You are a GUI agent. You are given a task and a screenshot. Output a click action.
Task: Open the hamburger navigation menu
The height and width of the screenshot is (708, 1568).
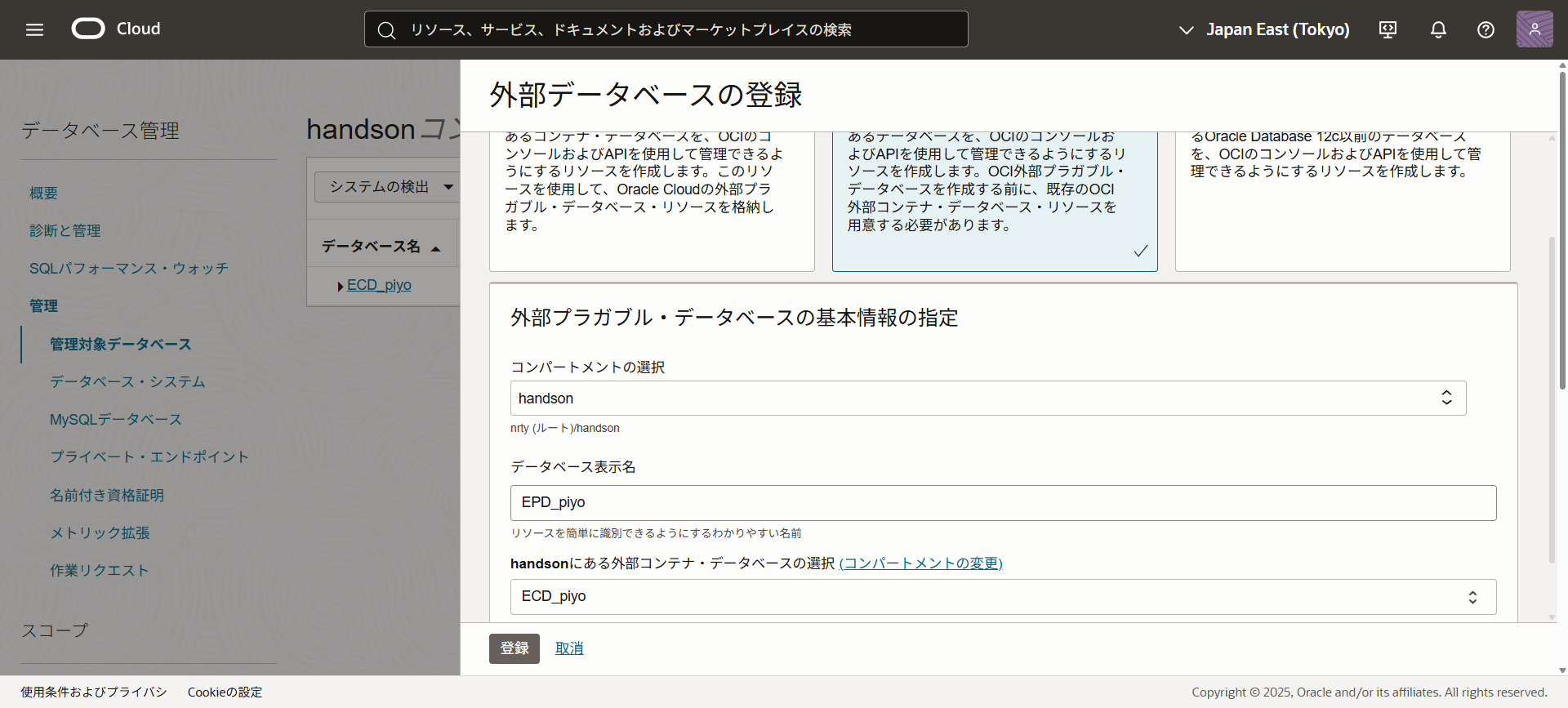coord(34,29)
